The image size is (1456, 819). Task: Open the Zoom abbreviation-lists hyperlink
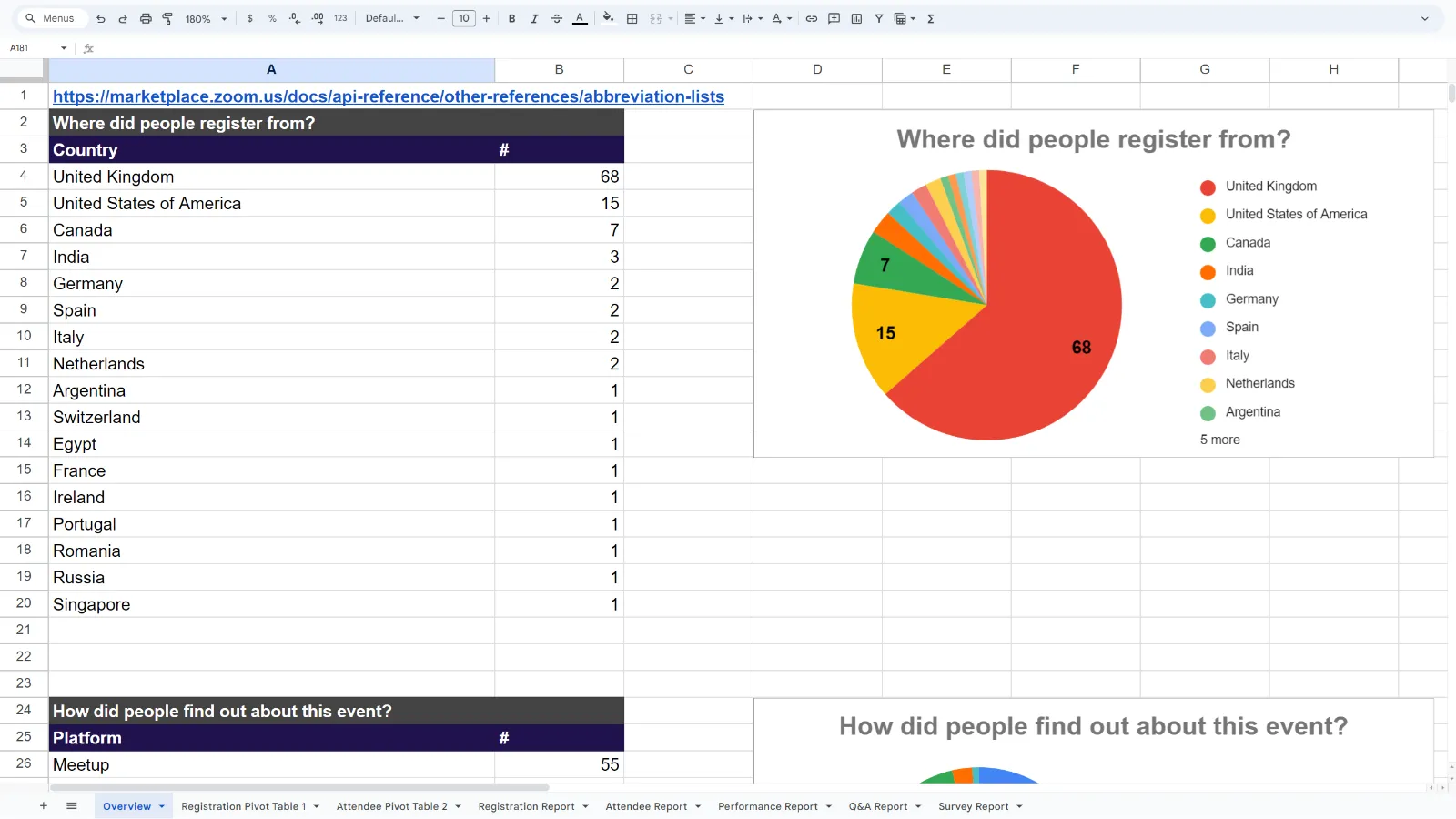tap(389, 96)
